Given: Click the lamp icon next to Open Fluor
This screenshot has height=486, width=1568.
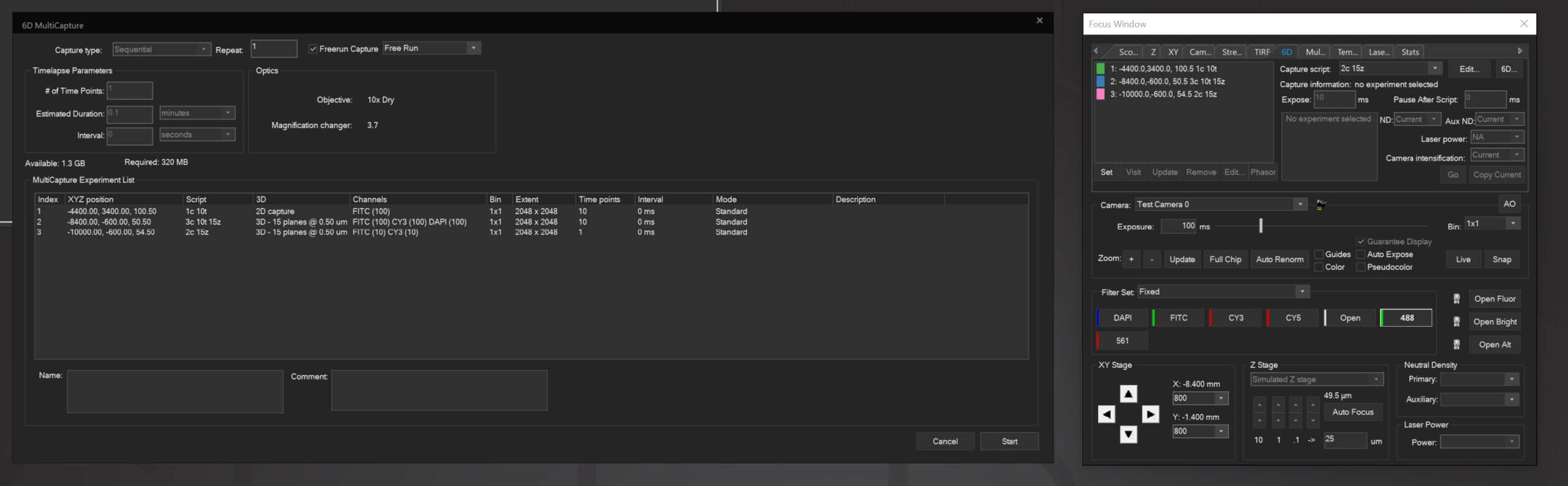Looking at the screenshot, I should [x=1457, y=299].
